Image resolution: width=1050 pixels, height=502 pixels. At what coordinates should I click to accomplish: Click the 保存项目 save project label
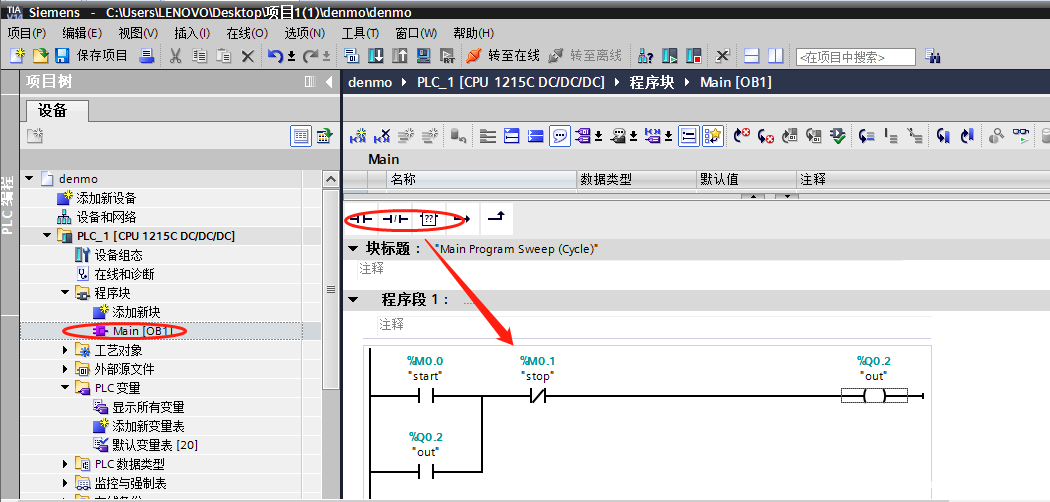click(x=102, y=55)
